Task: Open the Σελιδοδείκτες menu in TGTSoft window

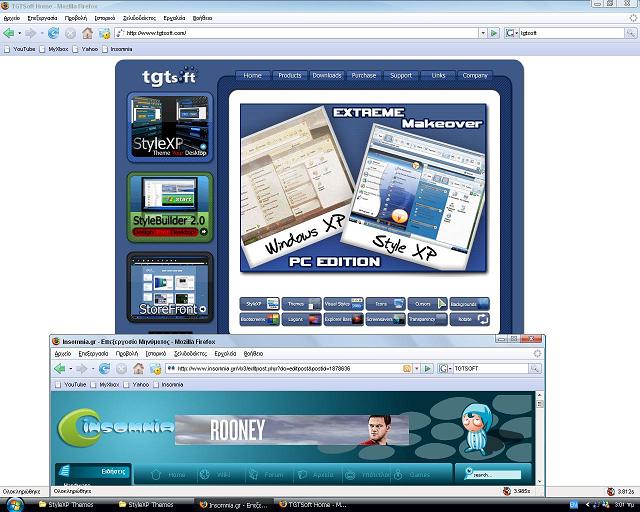Action: 139,18
